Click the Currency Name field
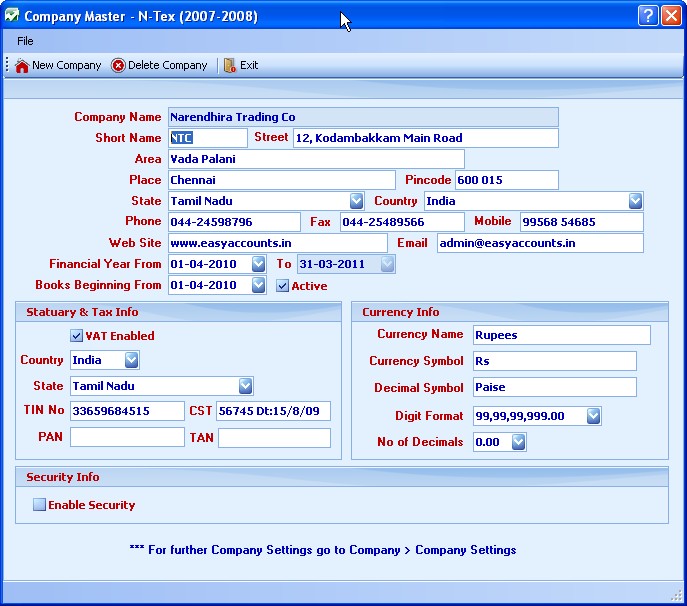This screenshot has width=687, height=606. [562, 335]
